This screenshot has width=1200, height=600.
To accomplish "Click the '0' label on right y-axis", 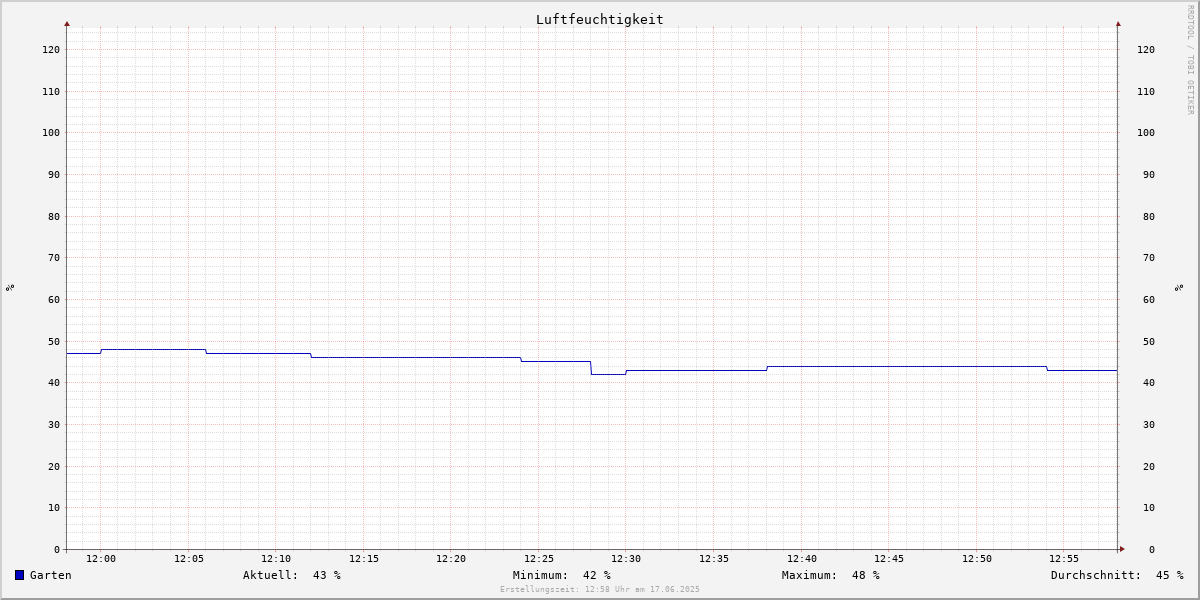I will (x=1152, y=549).
